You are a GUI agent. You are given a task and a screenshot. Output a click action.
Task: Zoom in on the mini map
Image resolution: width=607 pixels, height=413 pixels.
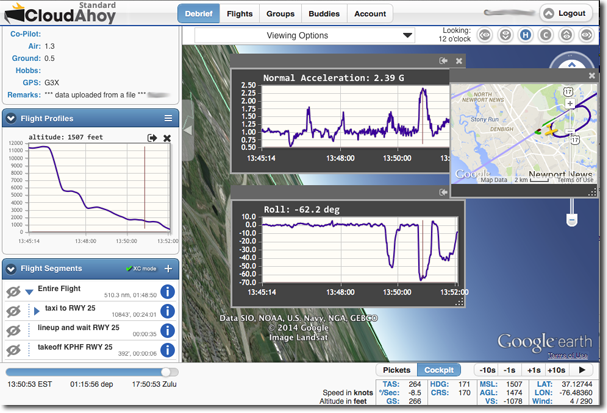[570, 103]
